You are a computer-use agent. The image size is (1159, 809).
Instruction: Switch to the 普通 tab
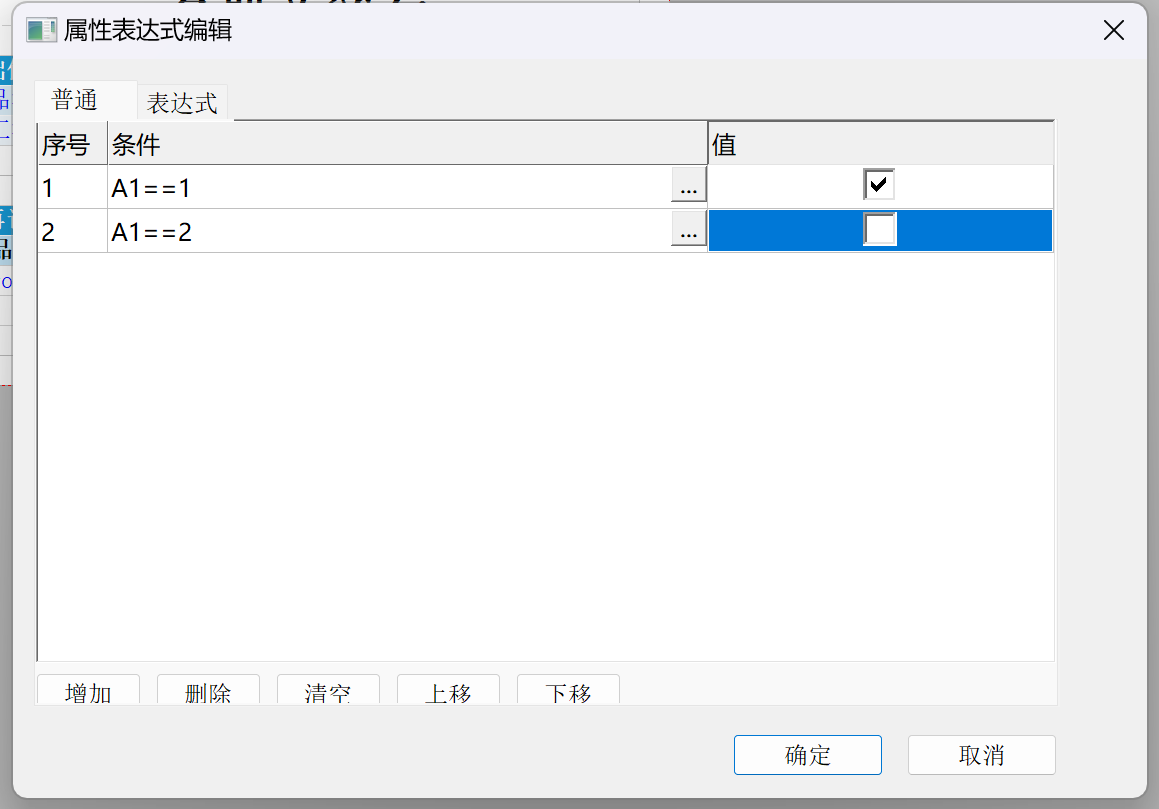pos(75,101)
